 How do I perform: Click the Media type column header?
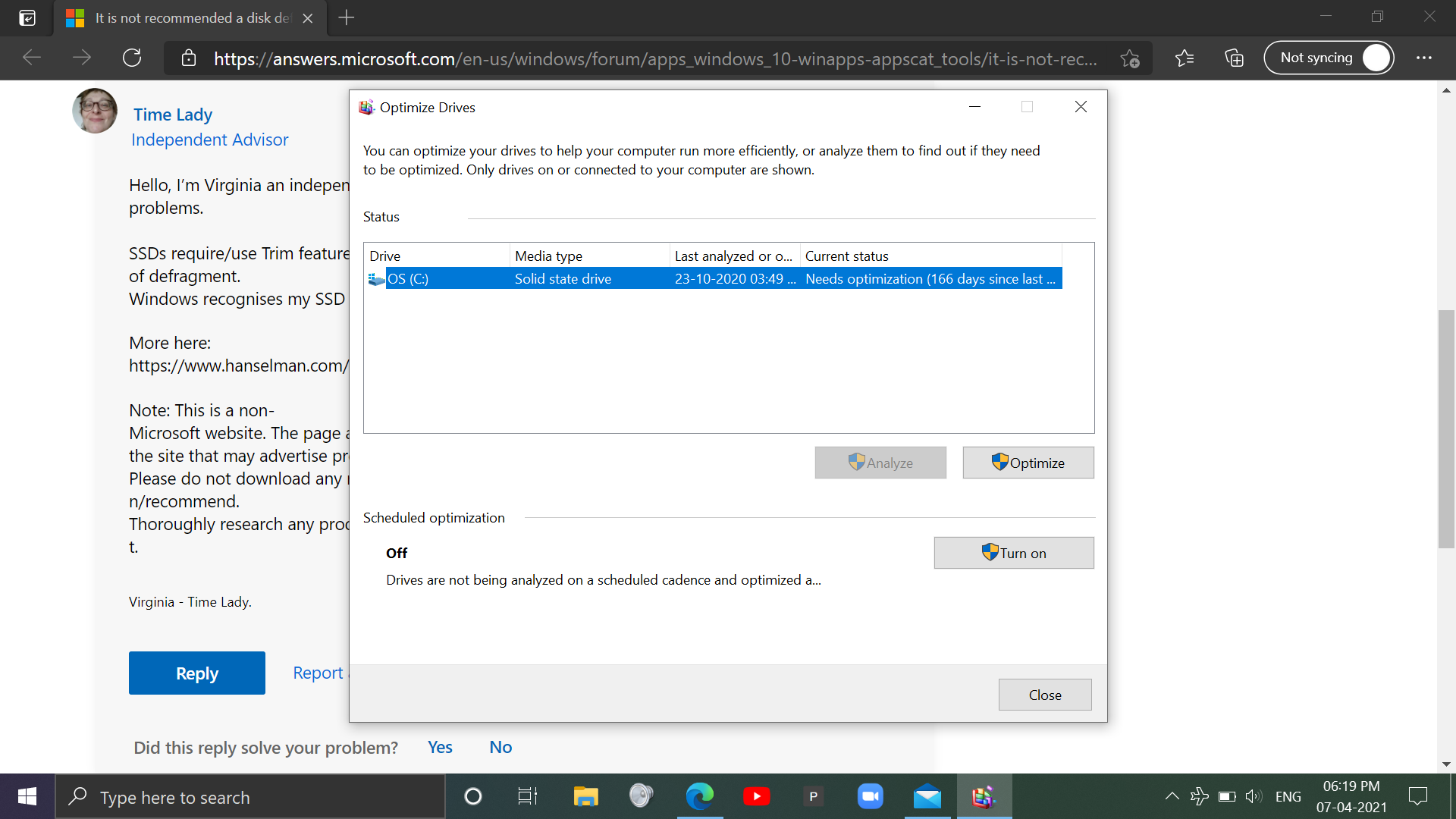pyautogui.click(x=590, y=256)
